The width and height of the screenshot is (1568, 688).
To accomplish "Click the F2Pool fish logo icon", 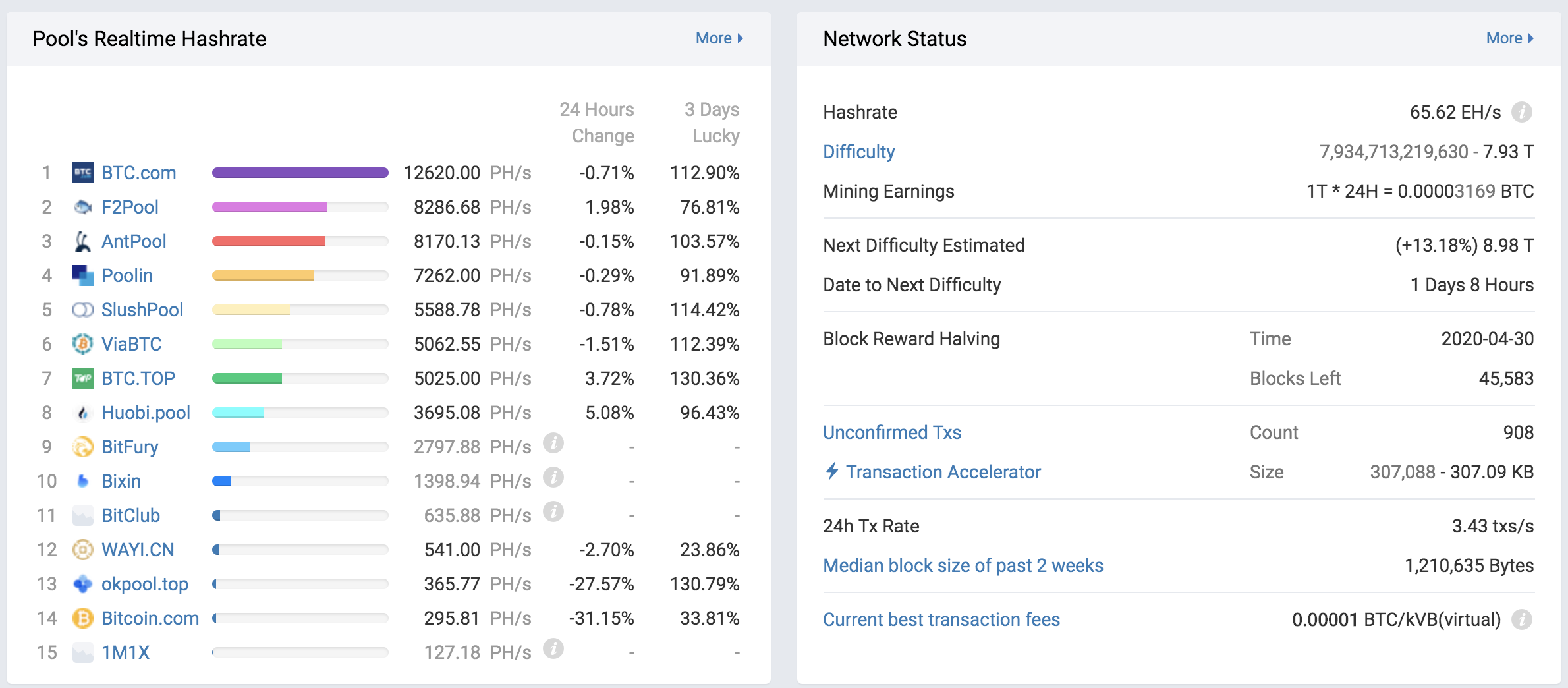I will tap(82, 207).
